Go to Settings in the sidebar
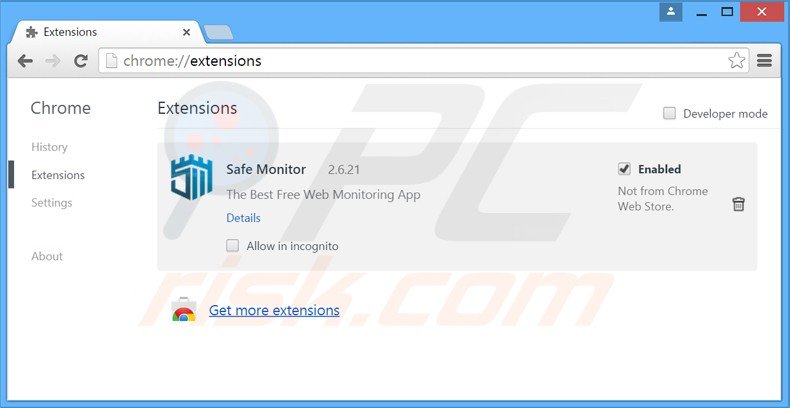Viewport: 790px width, 408px height. pos(51,203)
